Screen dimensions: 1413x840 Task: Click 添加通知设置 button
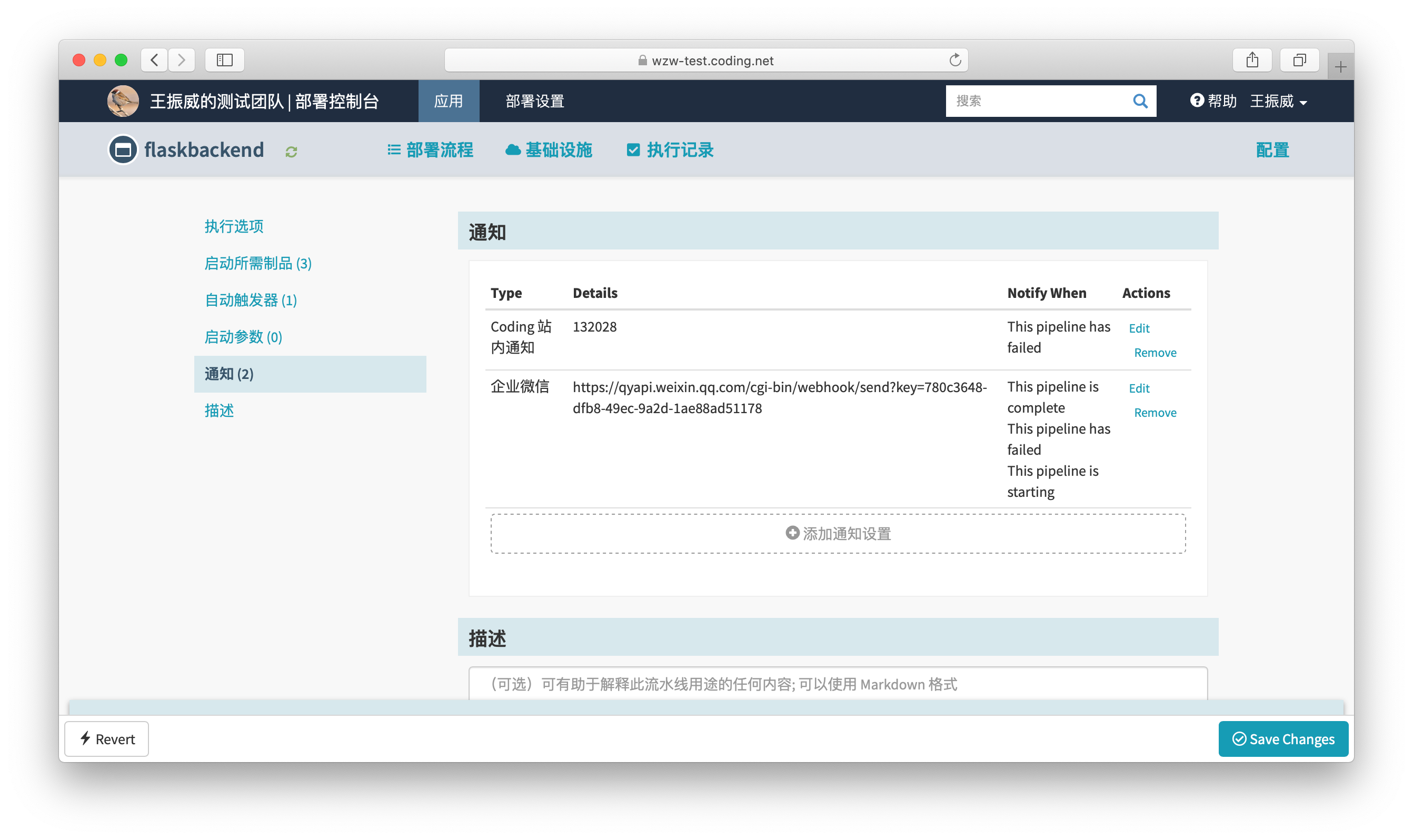click(838, 533)
